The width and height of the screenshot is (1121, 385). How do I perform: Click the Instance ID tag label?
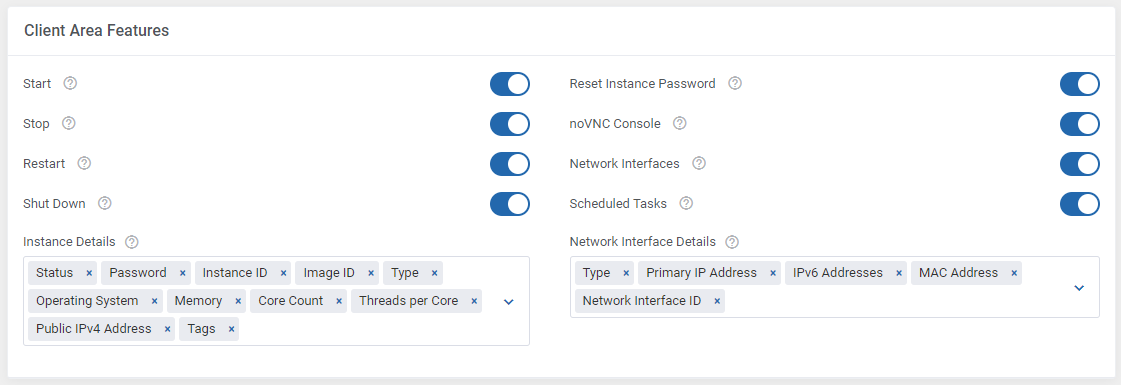tap(235, 273)
